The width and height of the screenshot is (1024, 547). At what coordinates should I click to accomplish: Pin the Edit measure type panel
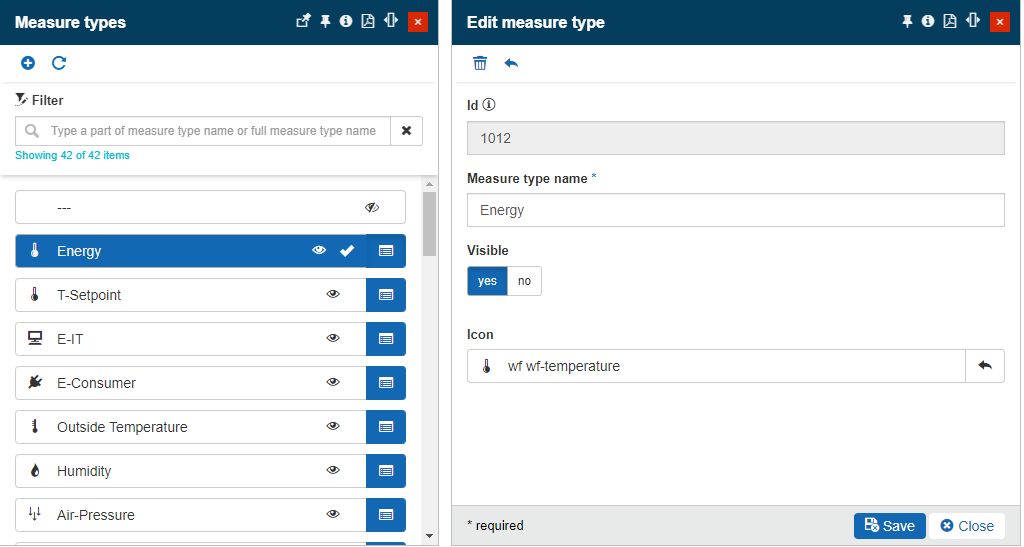pos(907,21)
